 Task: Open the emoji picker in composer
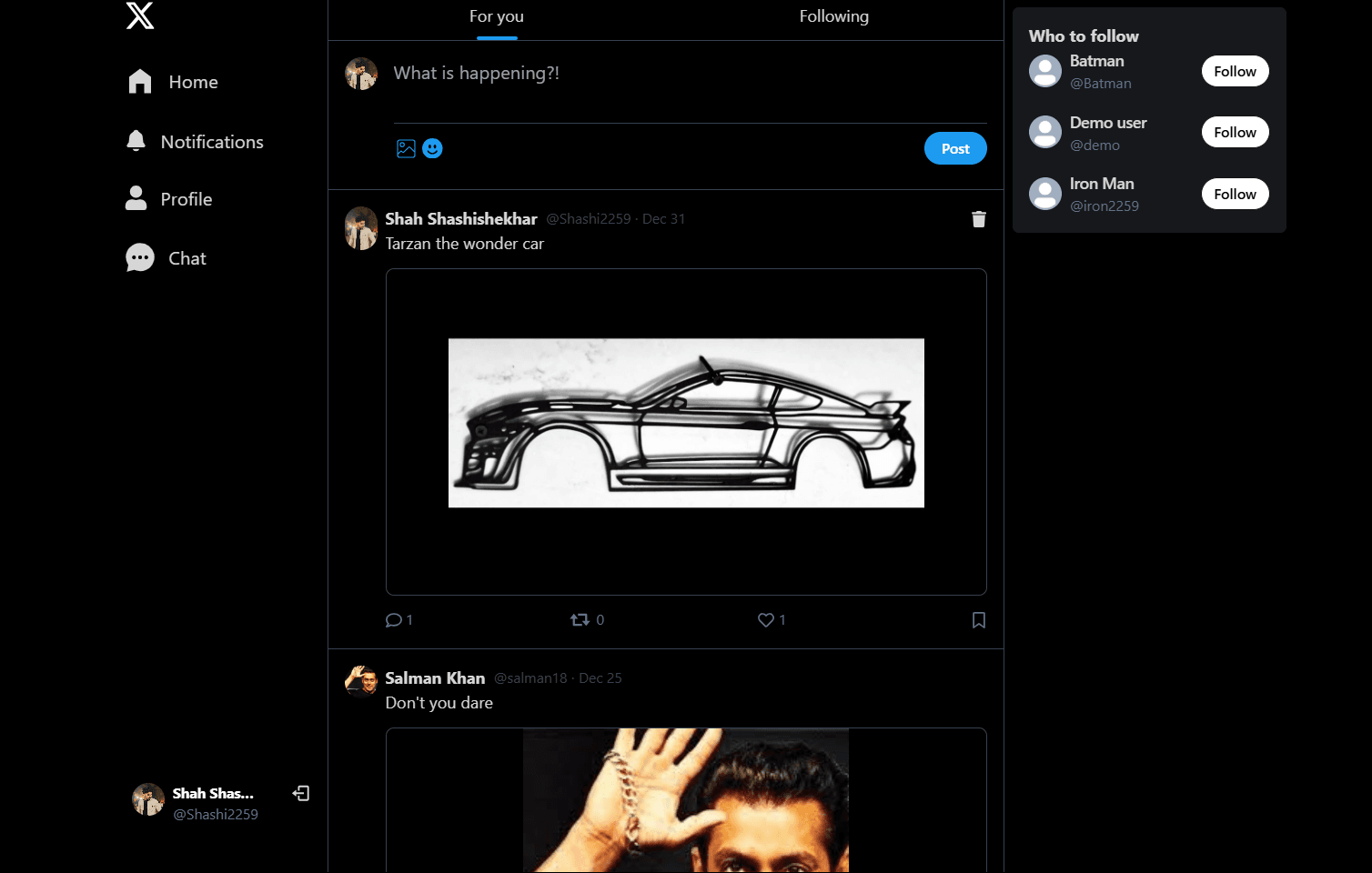pos(433,148)
